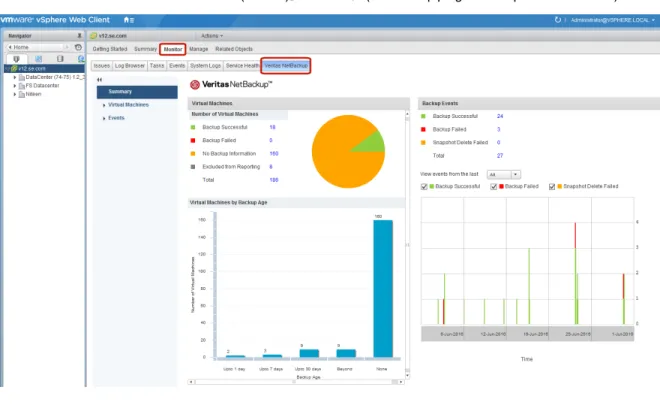Pin the Navigator panel
Viewport: 660px width, 411px height.
click(x=79, y=36)
